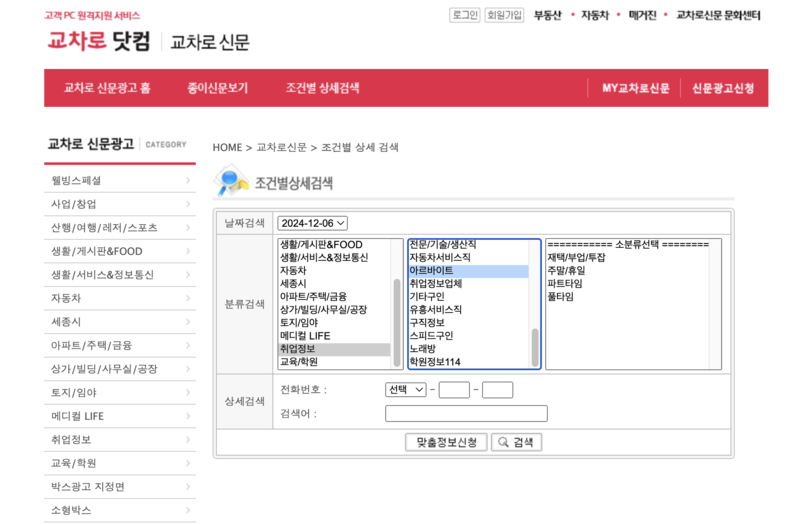Expand 산행/여행/레저/스포츠 sidebar category

pos(120,228)
